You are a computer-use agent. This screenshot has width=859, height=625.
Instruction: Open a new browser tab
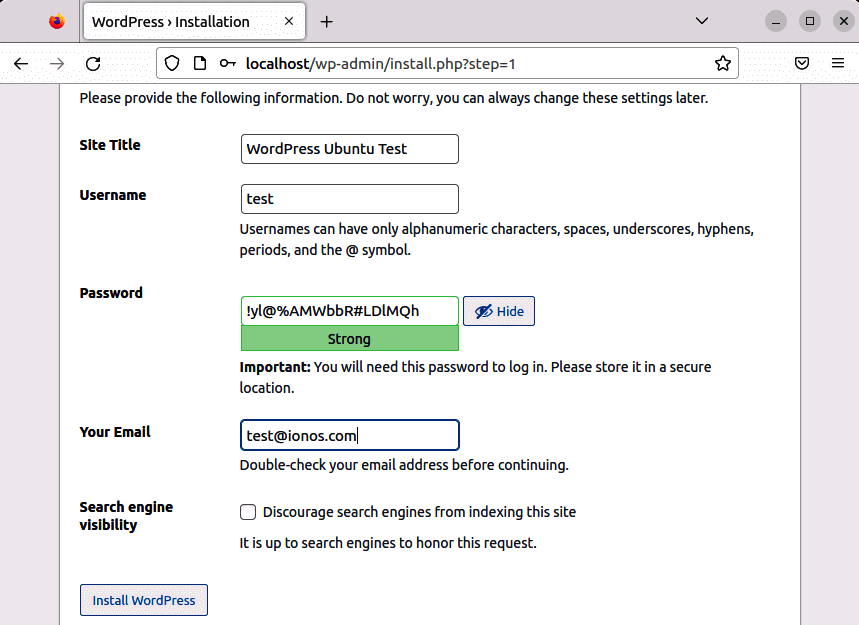click(327, 22)
